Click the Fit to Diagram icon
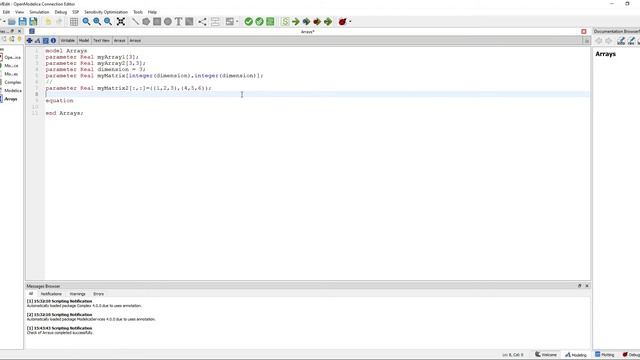The image size is (640, 360). [121, 22]
